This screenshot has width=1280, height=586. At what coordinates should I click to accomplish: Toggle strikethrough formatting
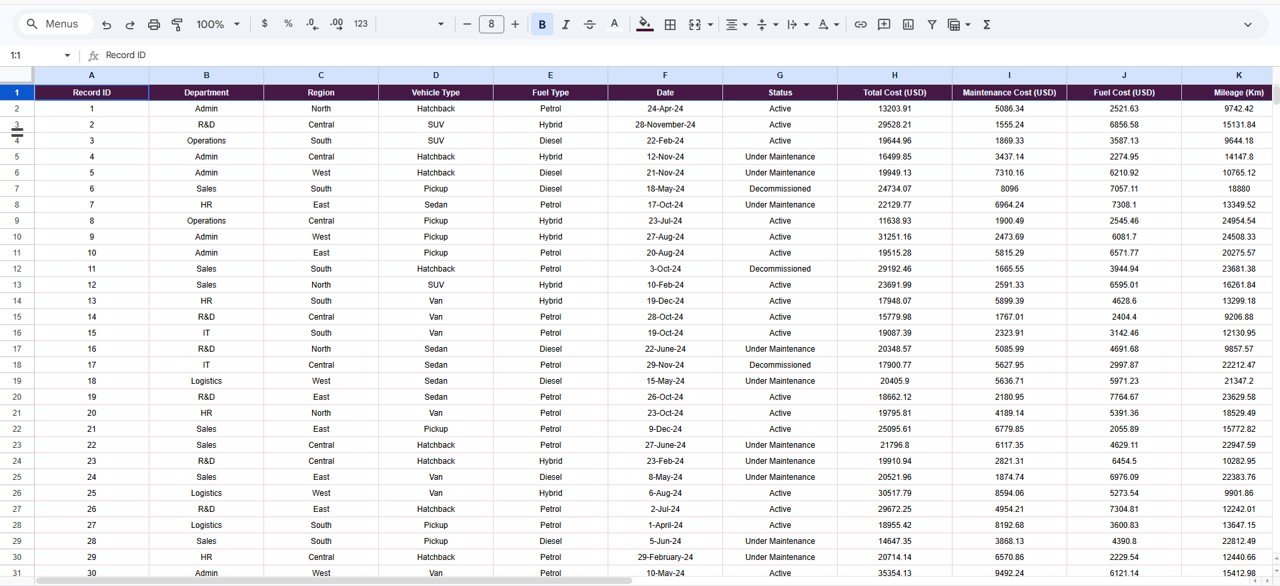pyautogui.click(x=589, y=24)
